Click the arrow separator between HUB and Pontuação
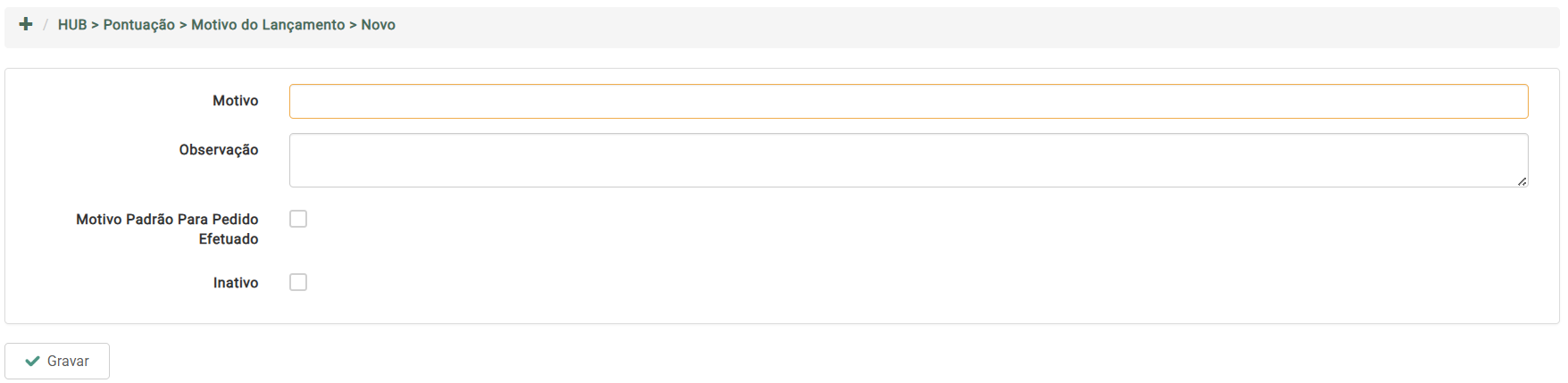 pyautogui.click(x=95, y=25)
